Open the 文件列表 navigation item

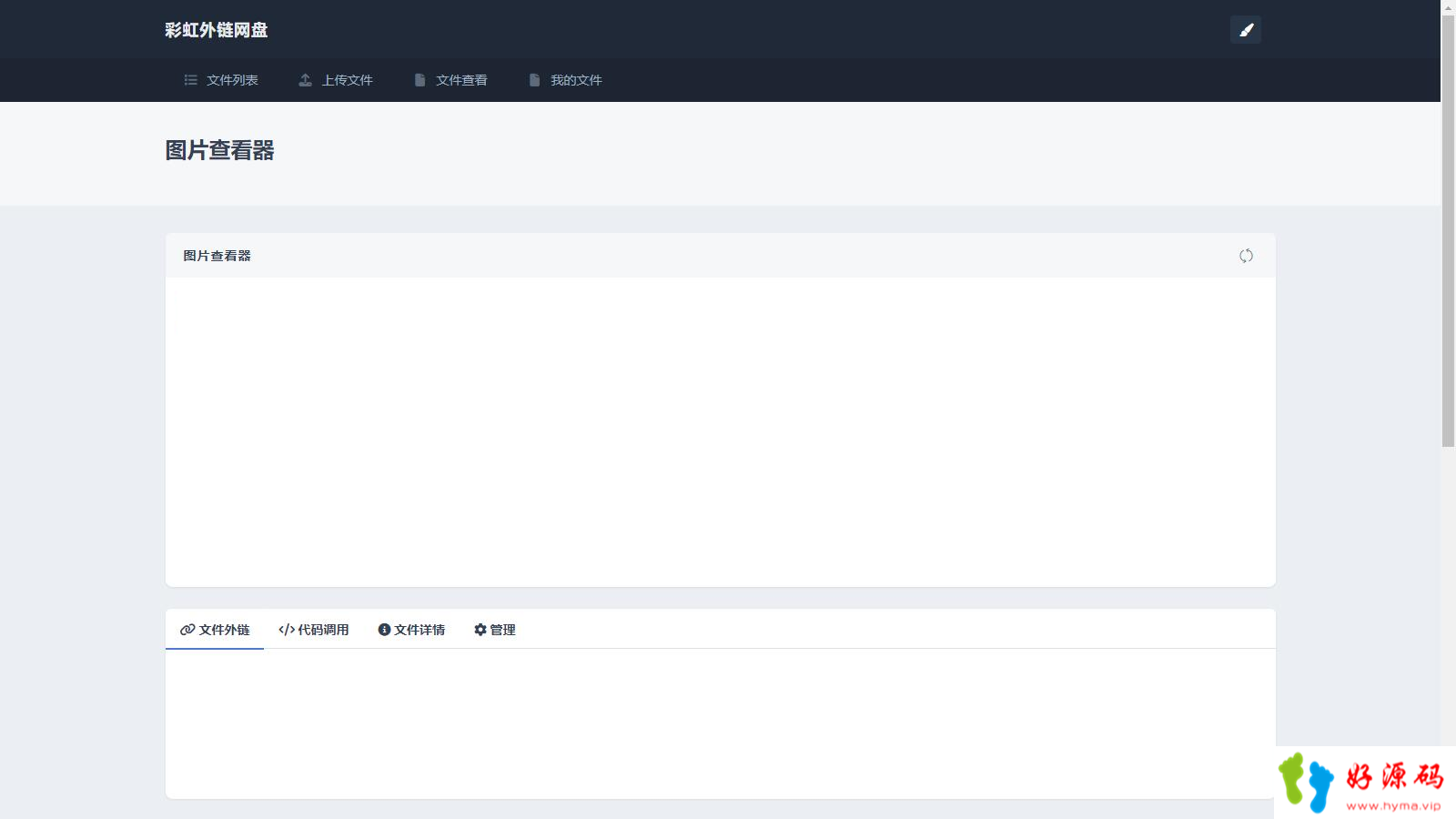pyautogui.click(x=221, y=80)
